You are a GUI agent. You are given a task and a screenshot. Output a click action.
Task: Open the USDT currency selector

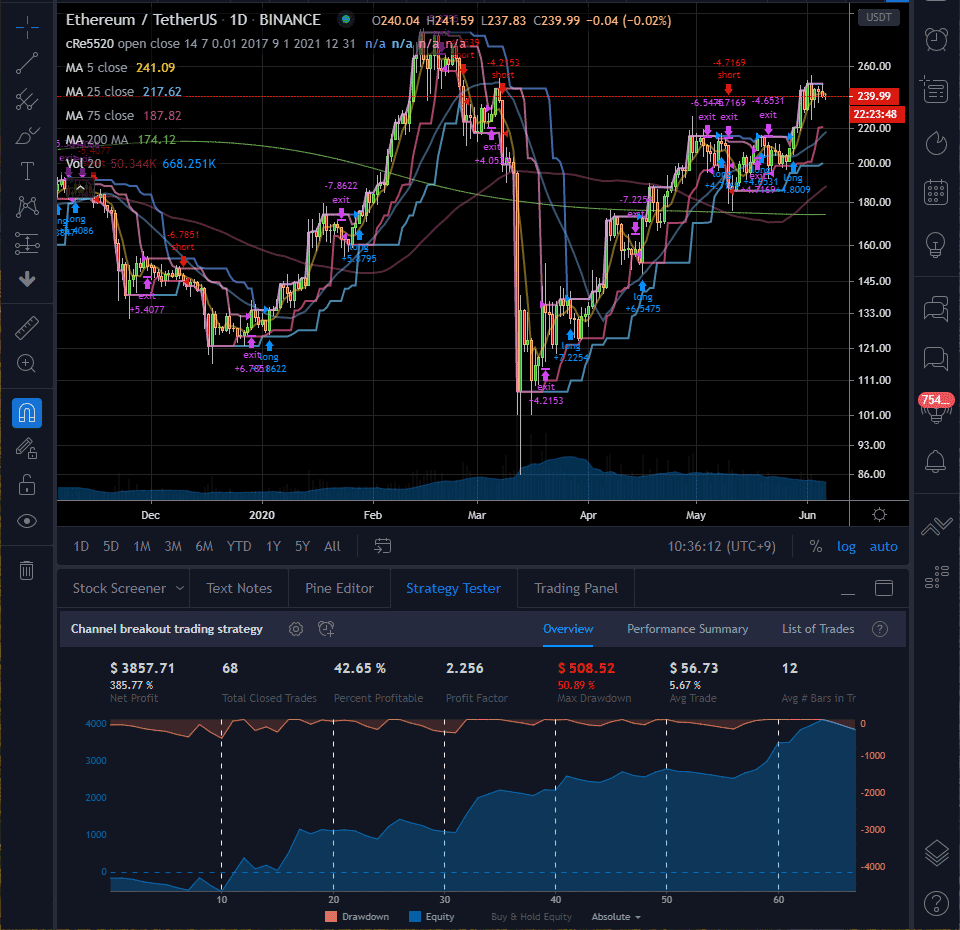pos(879,17)
